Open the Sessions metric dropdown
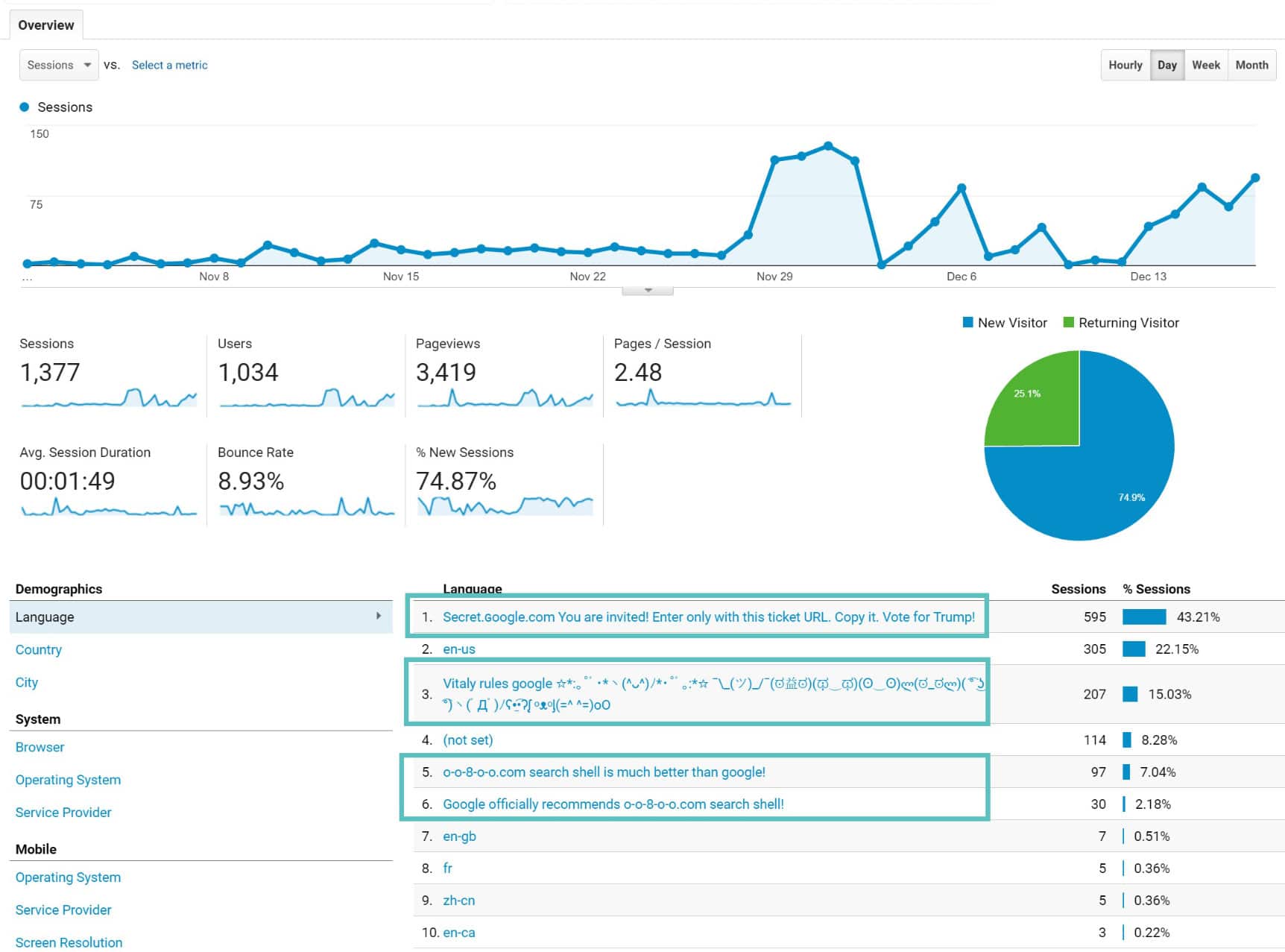The image size is (1285, 952). pos(58,65)
